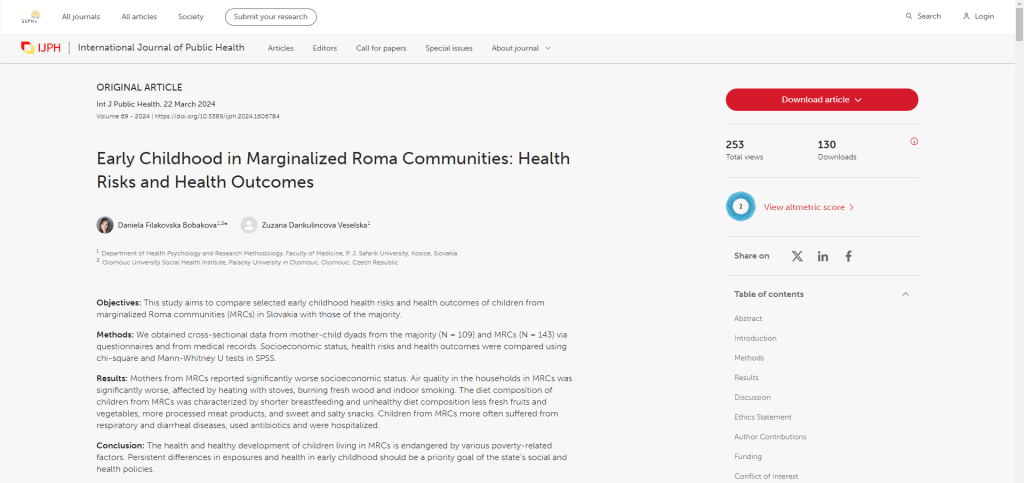This screenshot has height=483, width=1024.
Task: Collapse the Table of contents section
Action: point(905,294)
